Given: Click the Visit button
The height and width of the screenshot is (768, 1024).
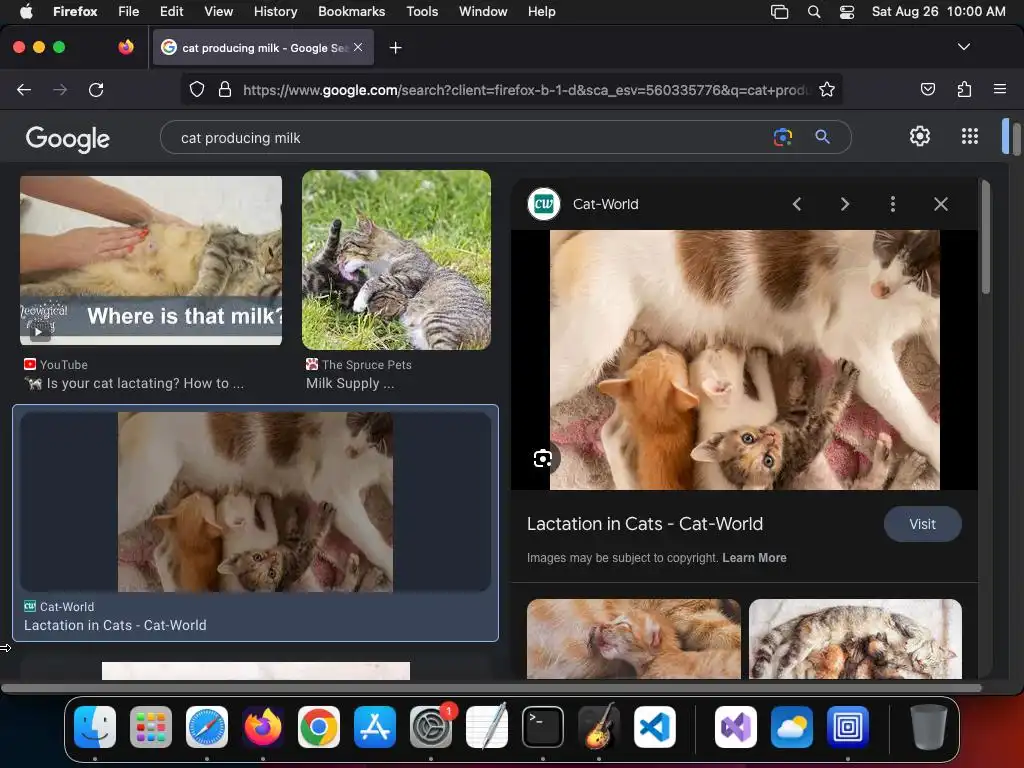Looking at the screenshot, I should click(922, 524).
